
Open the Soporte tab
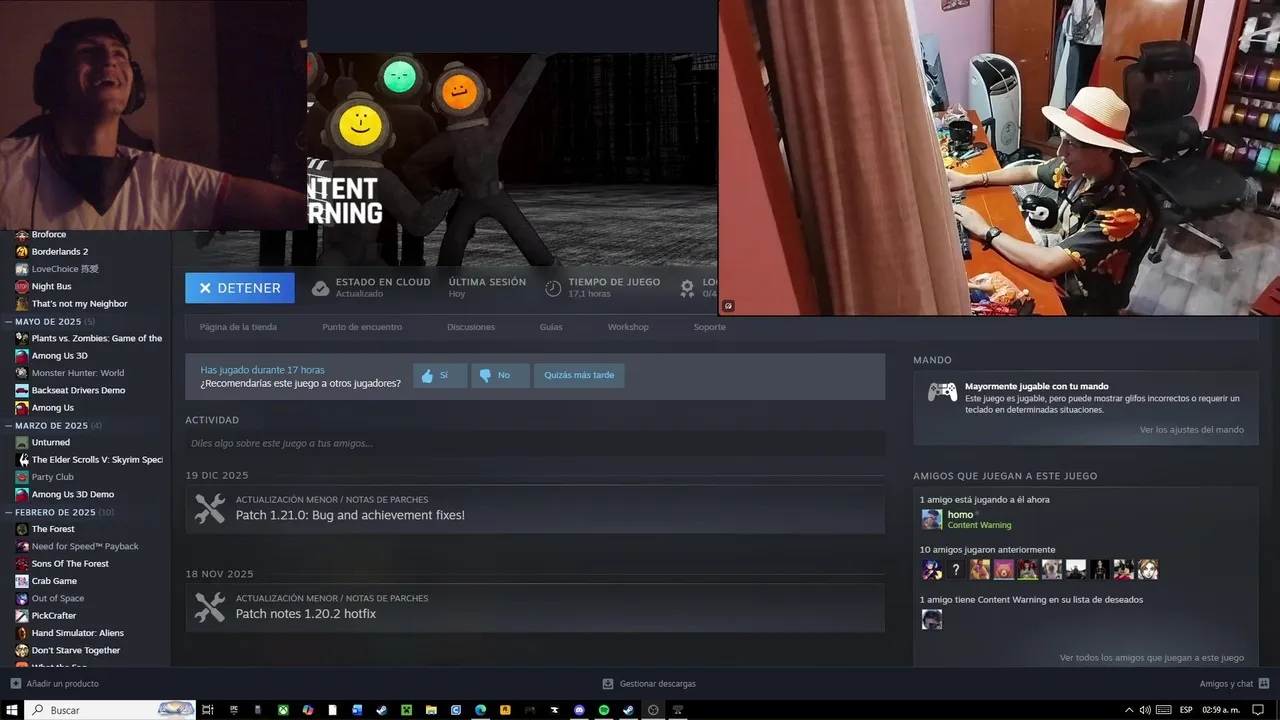pos(710,327)
